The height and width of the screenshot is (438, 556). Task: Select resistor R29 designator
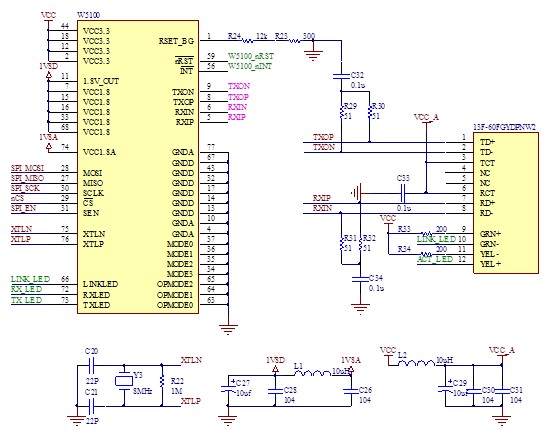pos(350,106)
